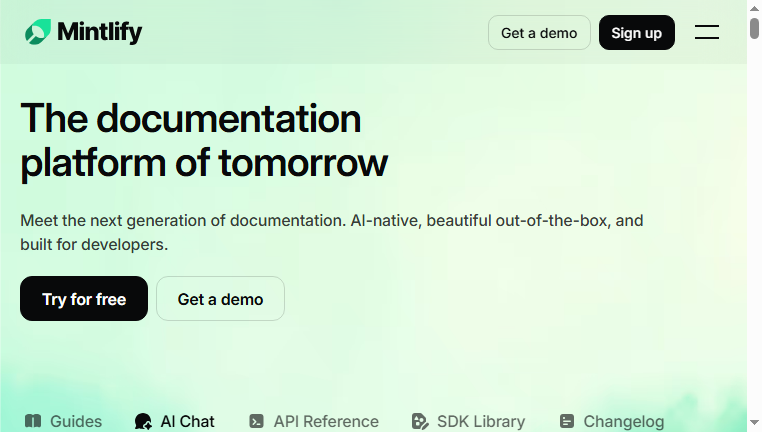
Task: Click the scroll up arrow
Action: [x=754, y=8]
